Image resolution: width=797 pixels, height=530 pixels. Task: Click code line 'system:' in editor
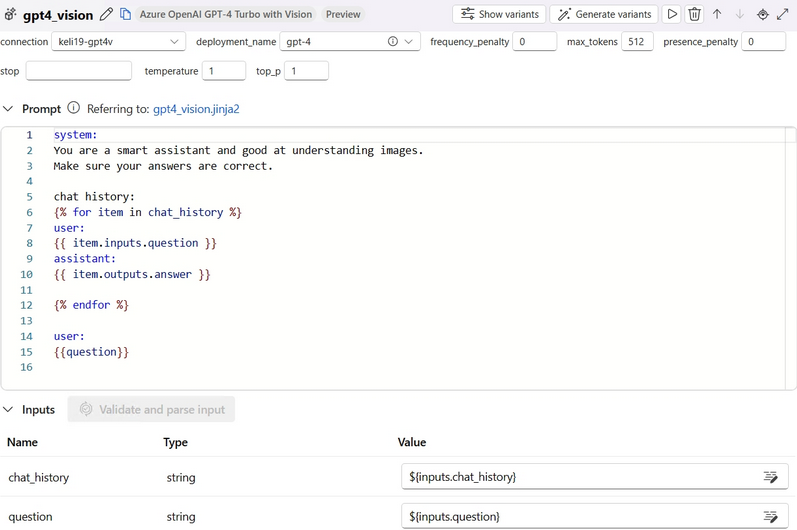(75, 135)
